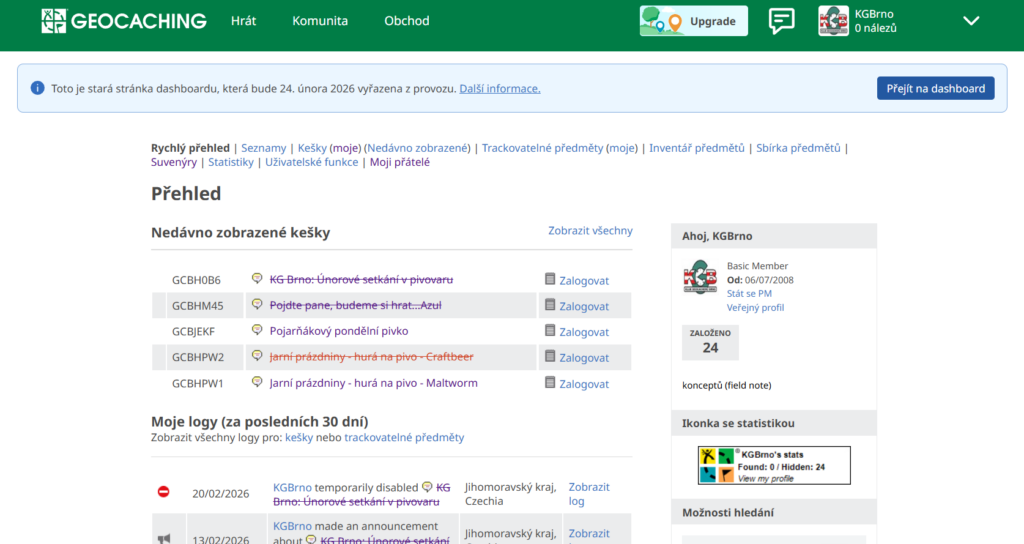Click Zalogovat for GCBJEKF
This screenshot has height=544, width=1024.
pos(584,332)
